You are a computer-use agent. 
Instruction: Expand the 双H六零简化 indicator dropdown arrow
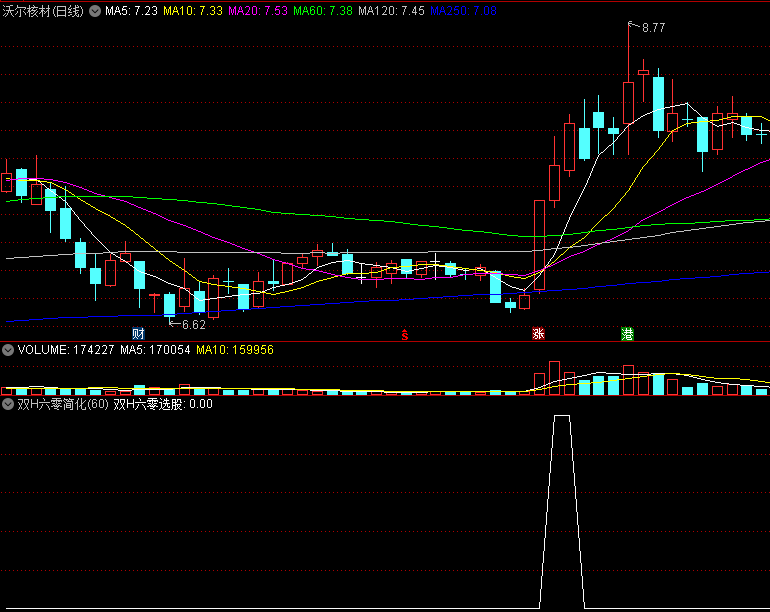point(8,404)
